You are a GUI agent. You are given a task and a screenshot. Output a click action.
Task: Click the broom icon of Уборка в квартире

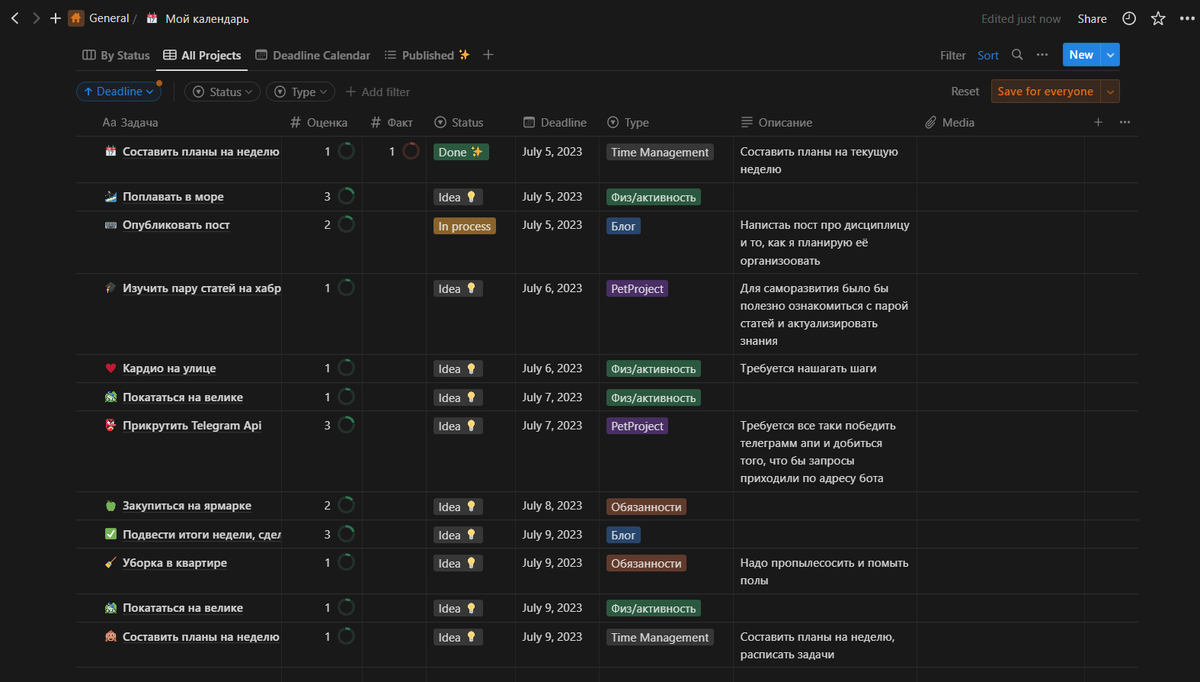click(110, 563)
